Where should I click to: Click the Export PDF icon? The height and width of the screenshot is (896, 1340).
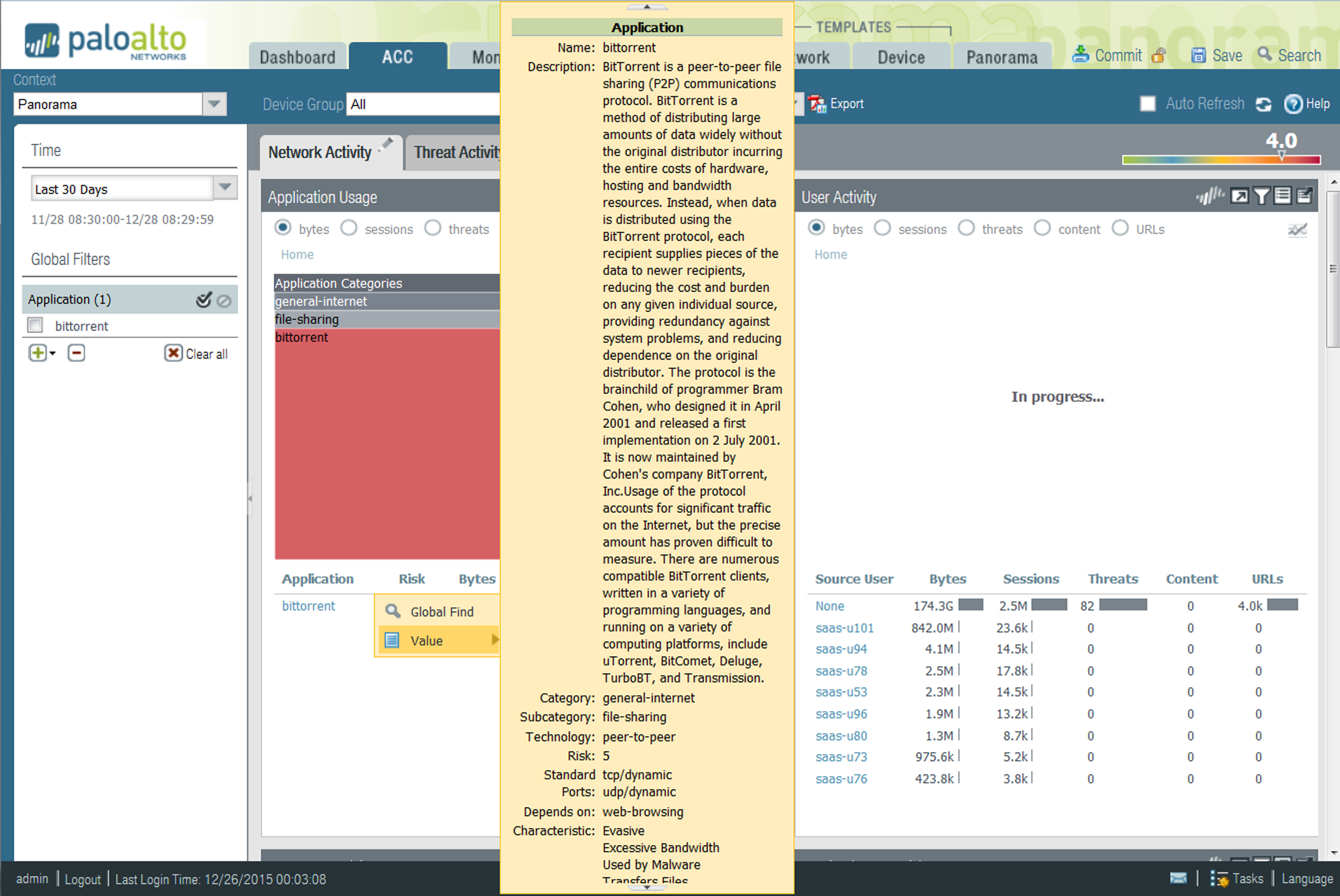tap(817, 104)
